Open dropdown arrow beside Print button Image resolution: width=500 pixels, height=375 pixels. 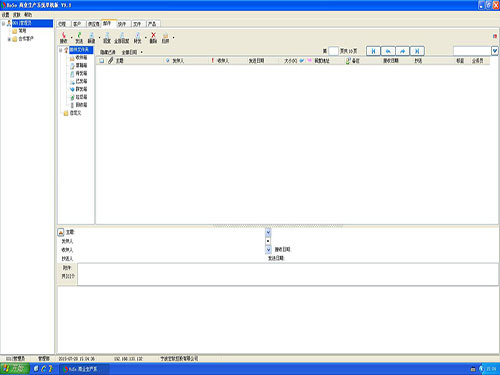(173, 37)
